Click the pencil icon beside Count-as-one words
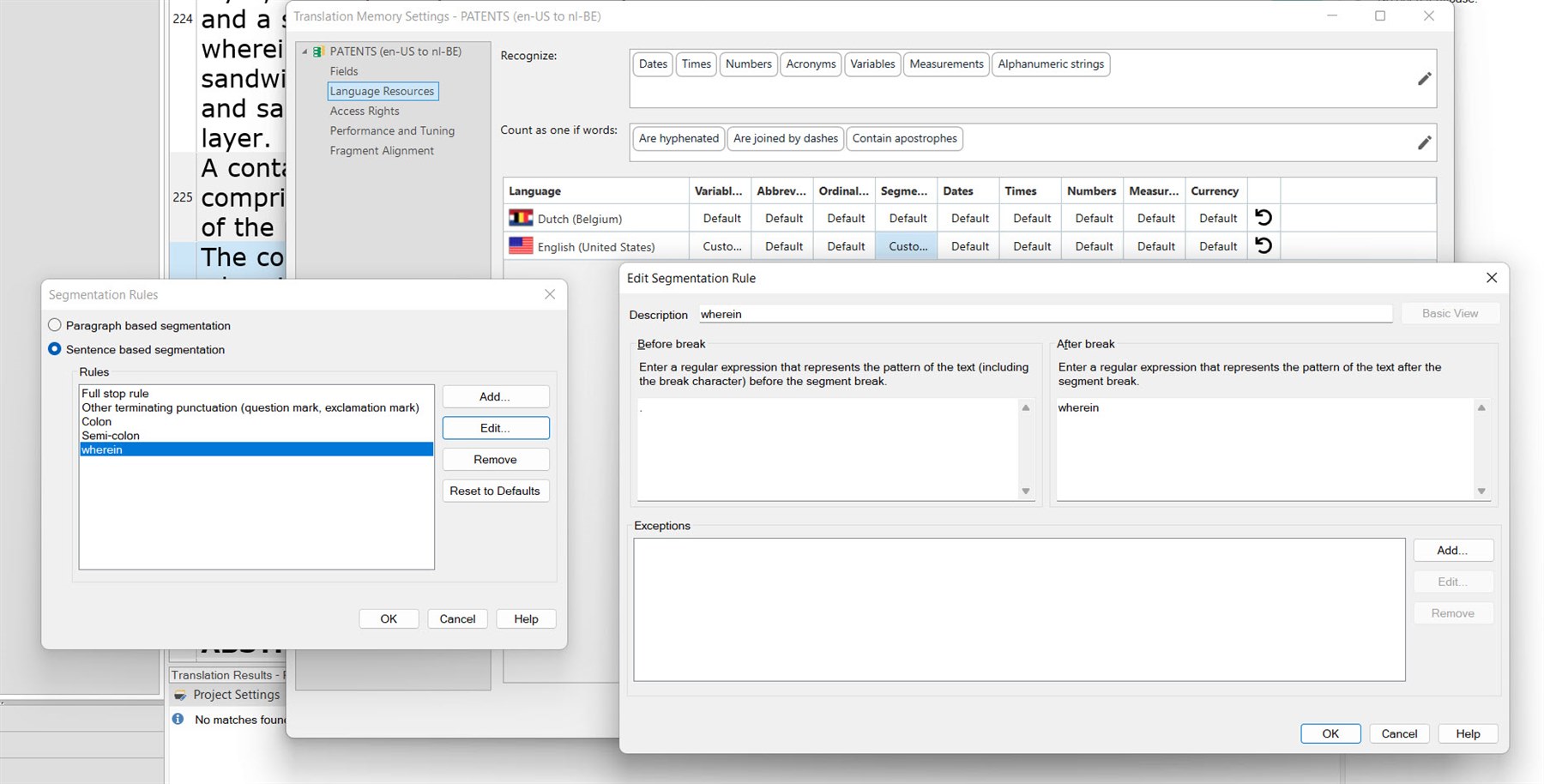Viewport: 1544px width, 784px height. pos(1424,142)
